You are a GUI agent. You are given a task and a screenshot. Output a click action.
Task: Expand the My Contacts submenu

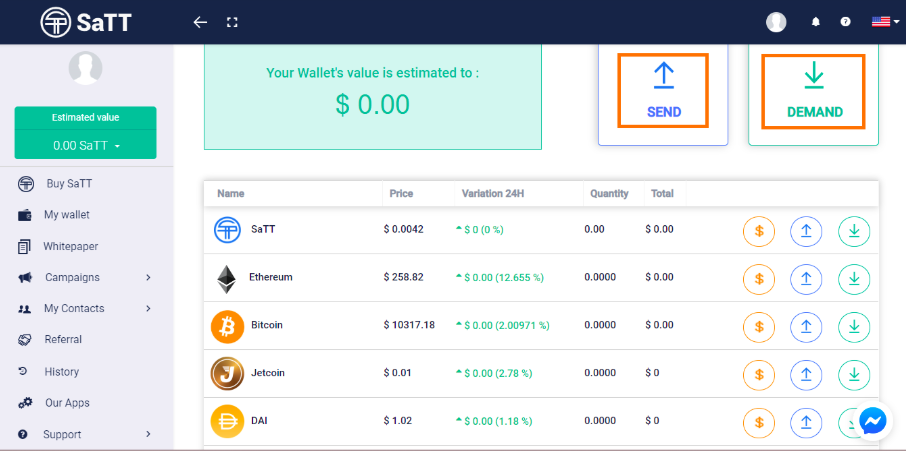pos(147,309)
